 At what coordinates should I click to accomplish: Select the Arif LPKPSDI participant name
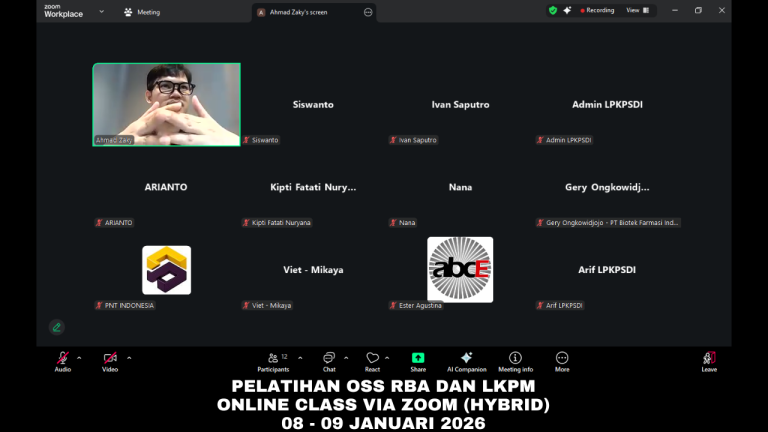[x=607, y=270]
